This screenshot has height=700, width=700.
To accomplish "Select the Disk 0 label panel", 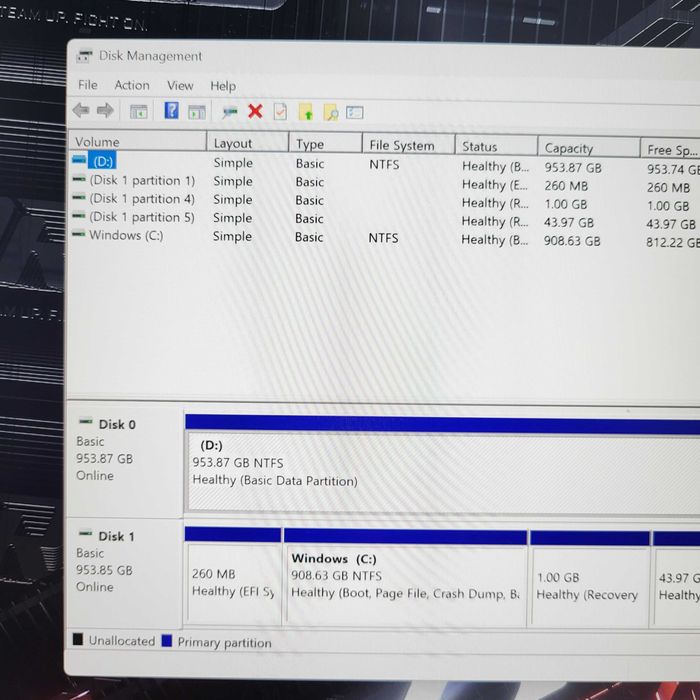I will [x=125, y=461].
